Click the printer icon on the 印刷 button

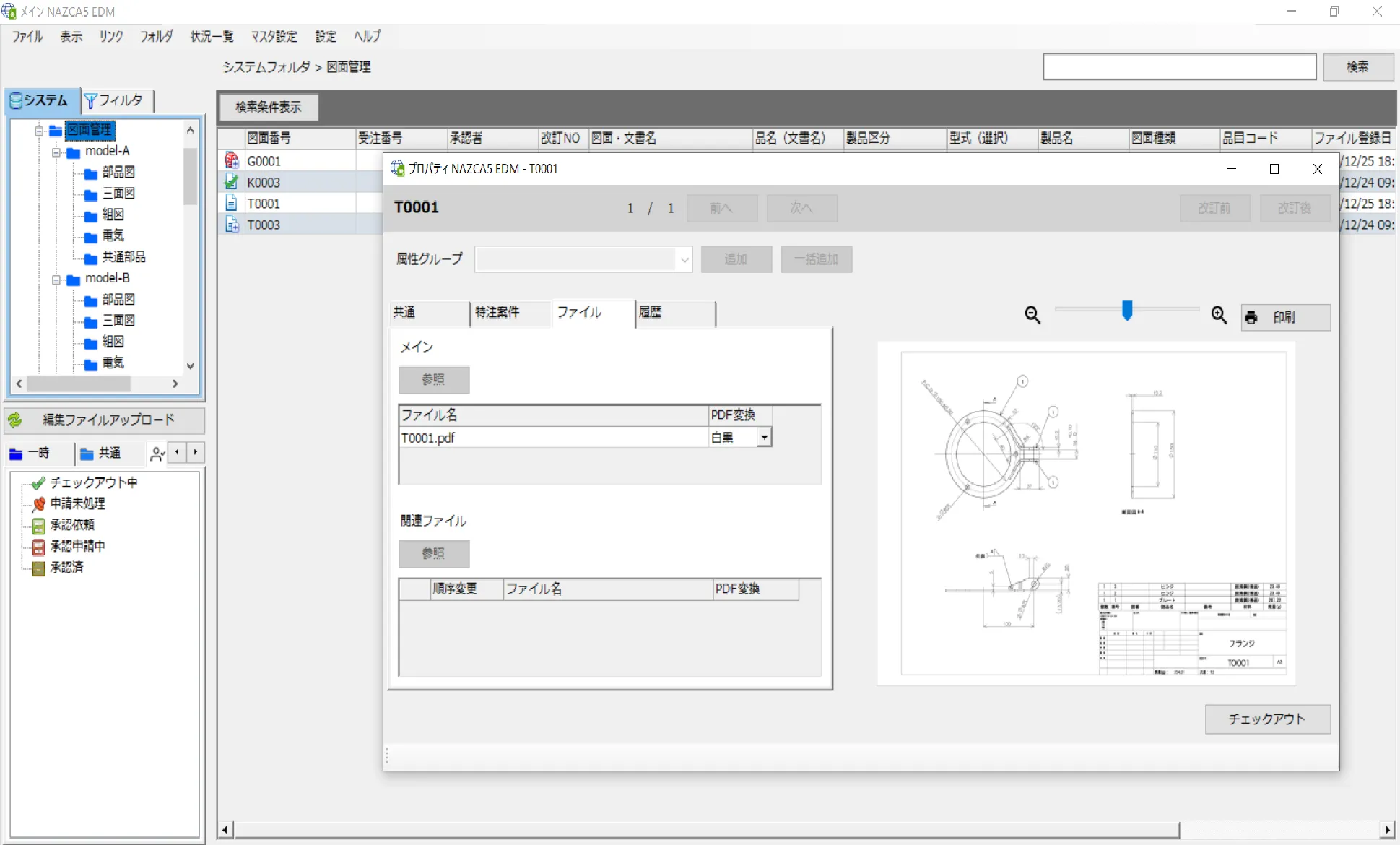[1251, 318]
